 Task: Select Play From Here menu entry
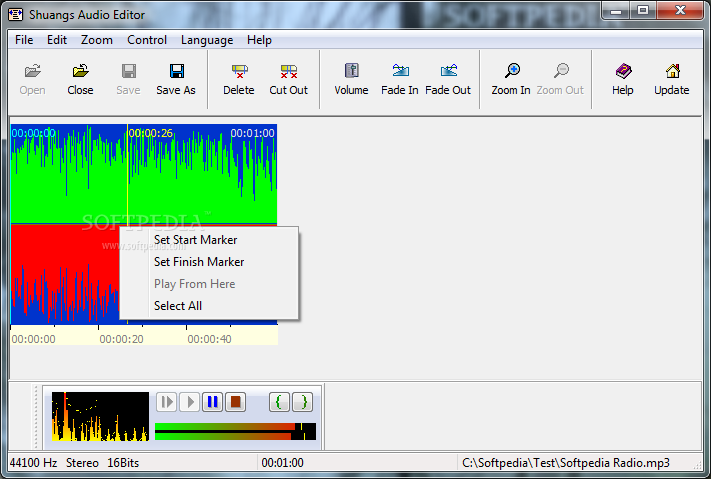click(209, 284)
